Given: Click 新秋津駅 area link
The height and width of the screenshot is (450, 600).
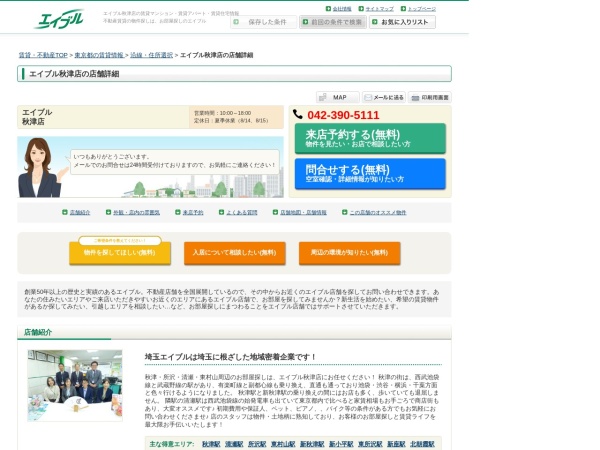Looking at the screenshot, I should (x=312, y=444).
